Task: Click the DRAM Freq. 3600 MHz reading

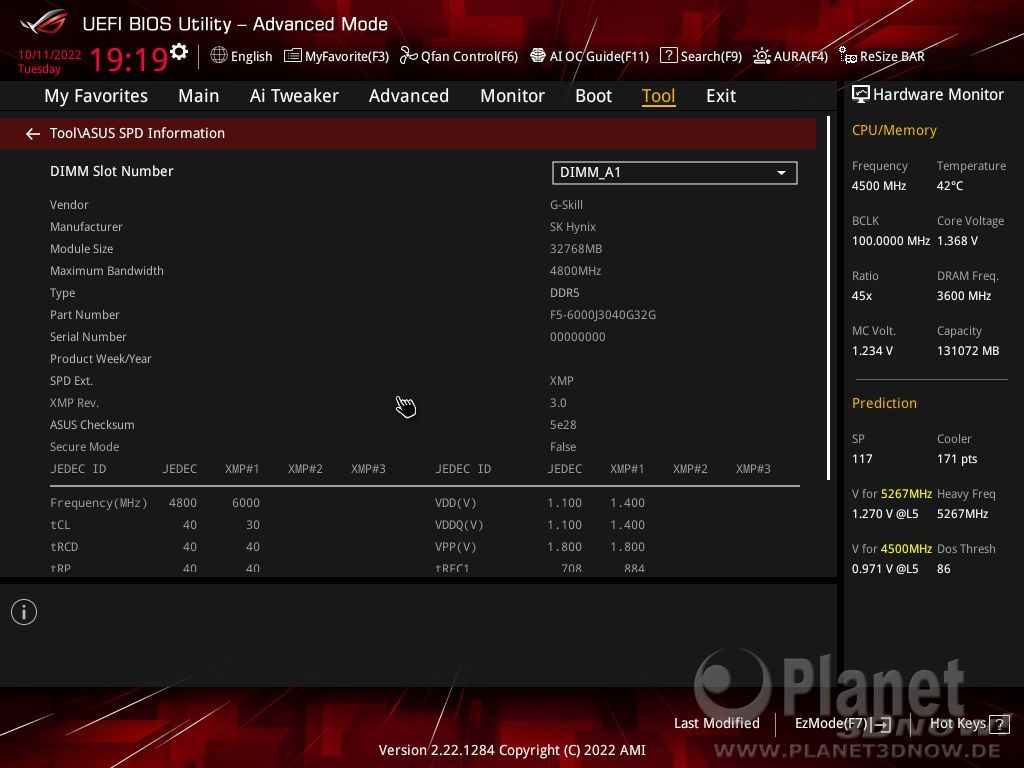Action: click(964, 296)
